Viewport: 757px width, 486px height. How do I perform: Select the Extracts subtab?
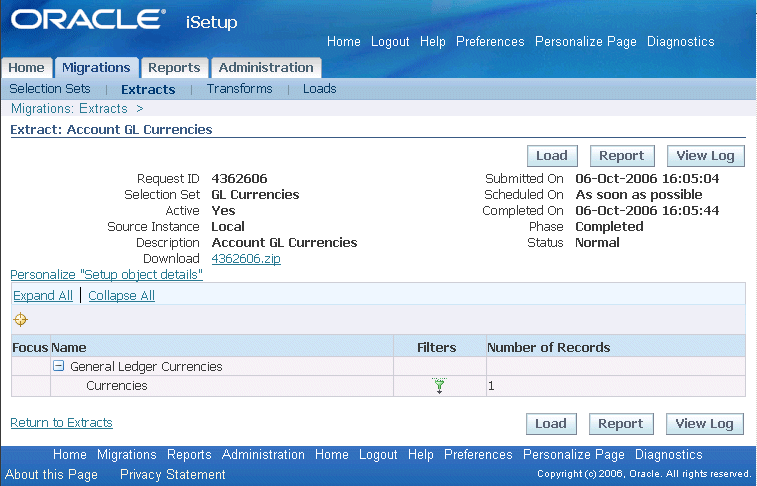coord(148,90)
